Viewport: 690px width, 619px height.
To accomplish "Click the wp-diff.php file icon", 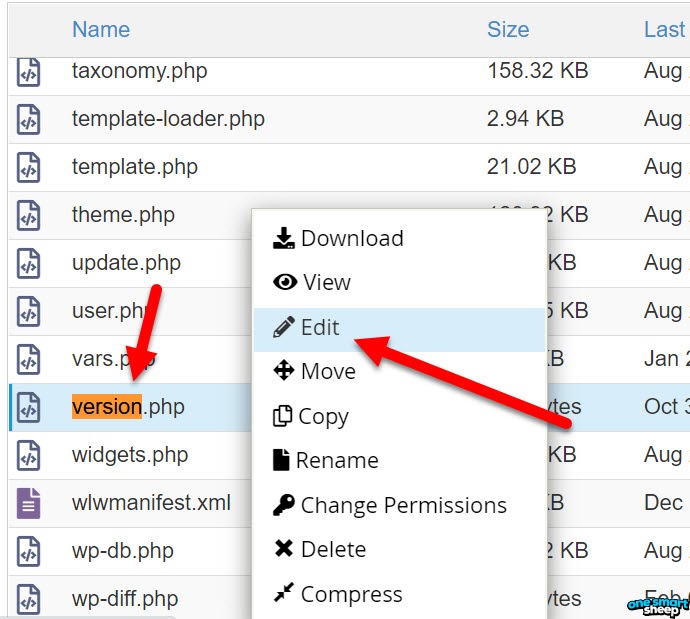I will click(x=29, y=599).
